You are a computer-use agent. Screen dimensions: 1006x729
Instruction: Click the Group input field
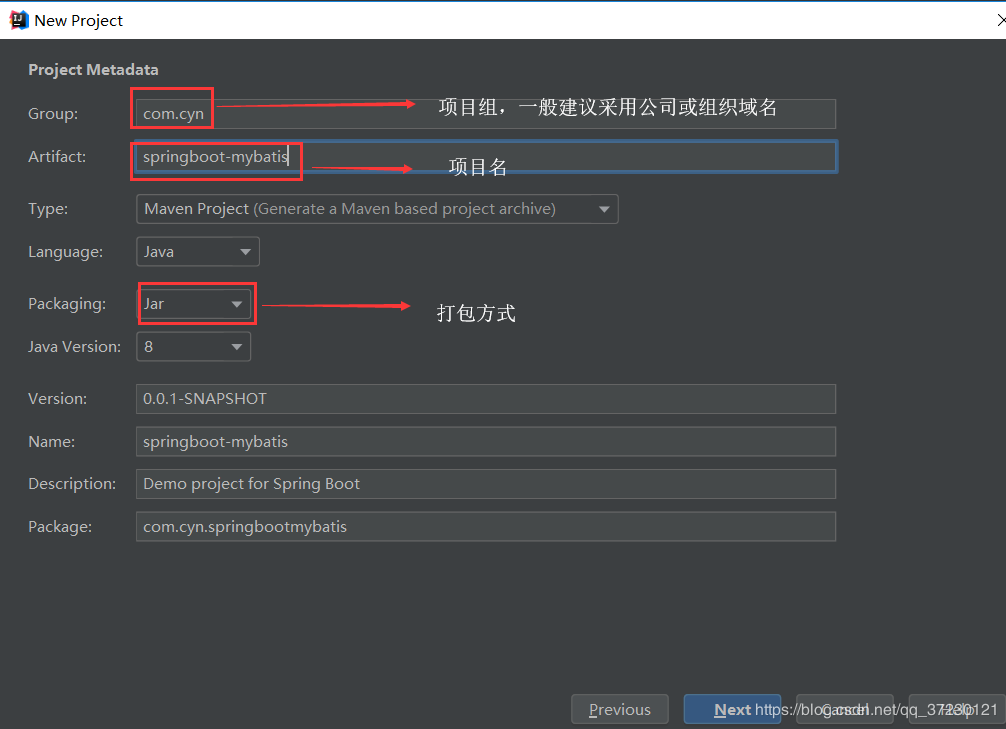(x=486, y=114)
